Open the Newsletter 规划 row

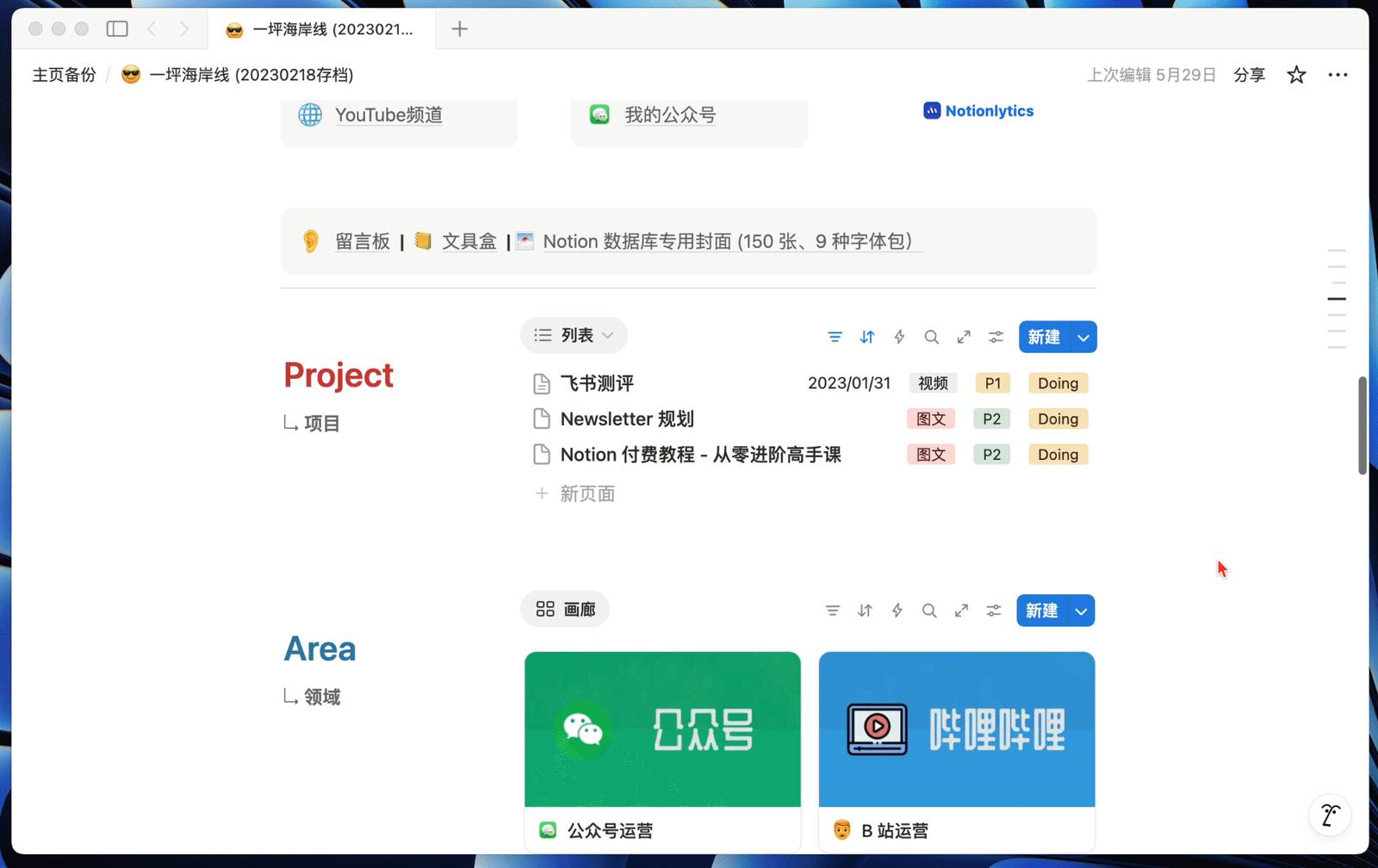point(810,419)
